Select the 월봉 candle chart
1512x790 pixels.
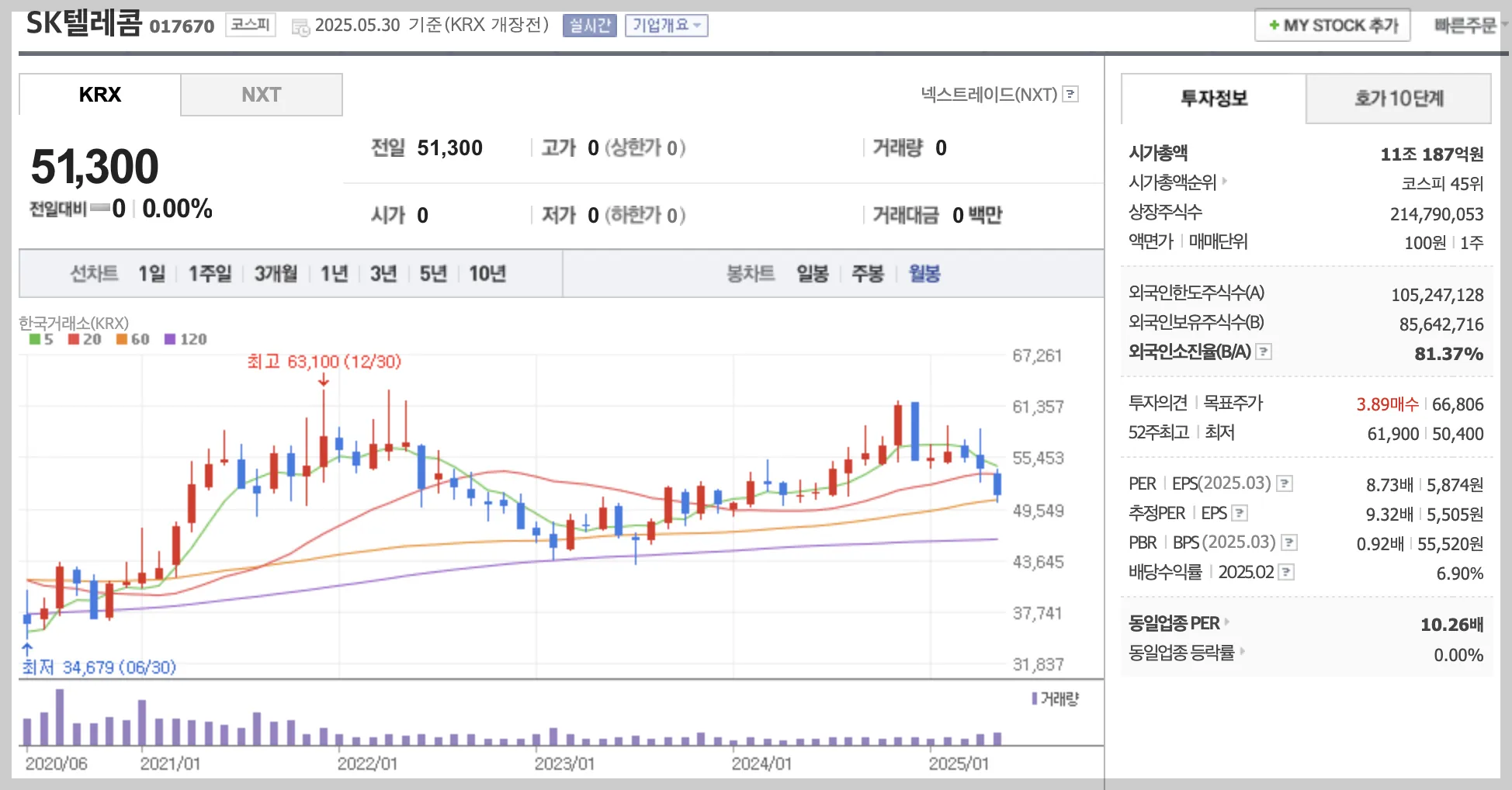(x=924, y=273)
